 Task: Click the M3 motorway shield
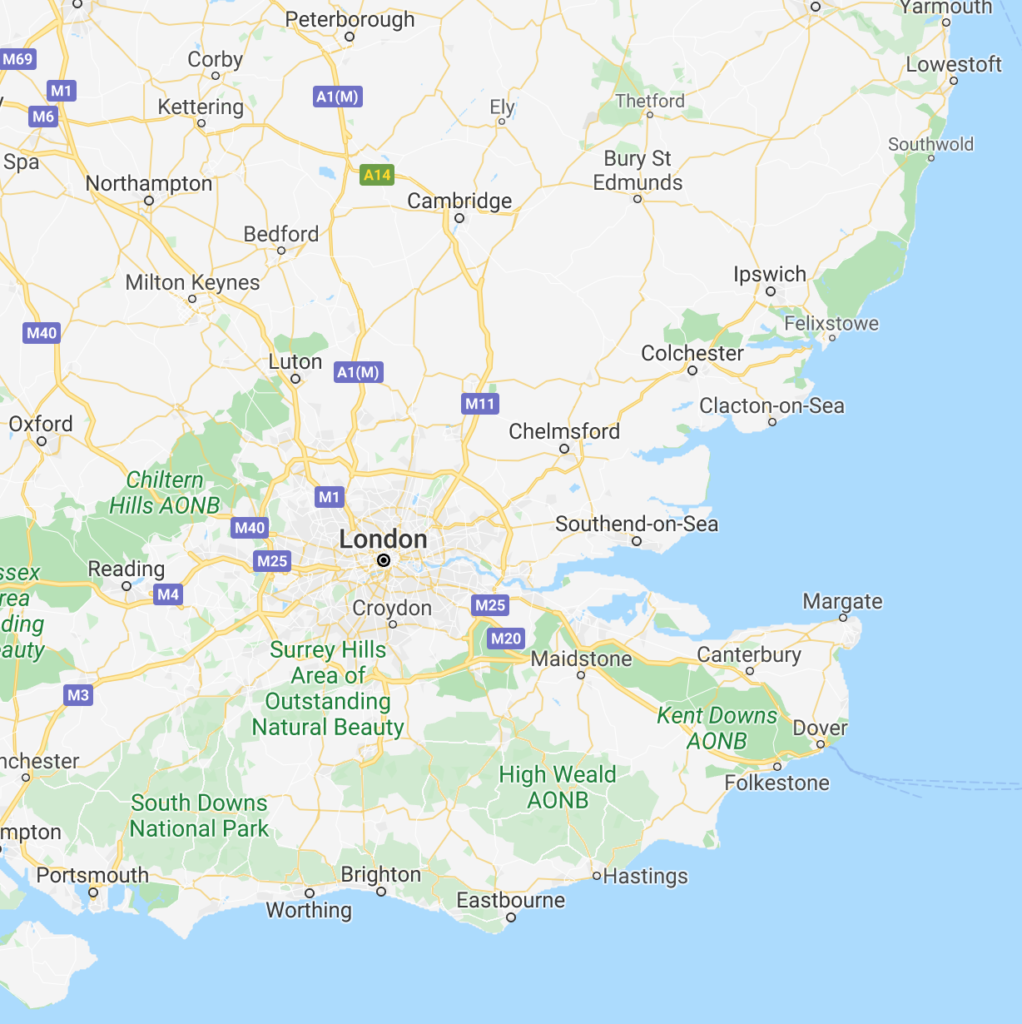pyautogui.click(x=78, y=695)
